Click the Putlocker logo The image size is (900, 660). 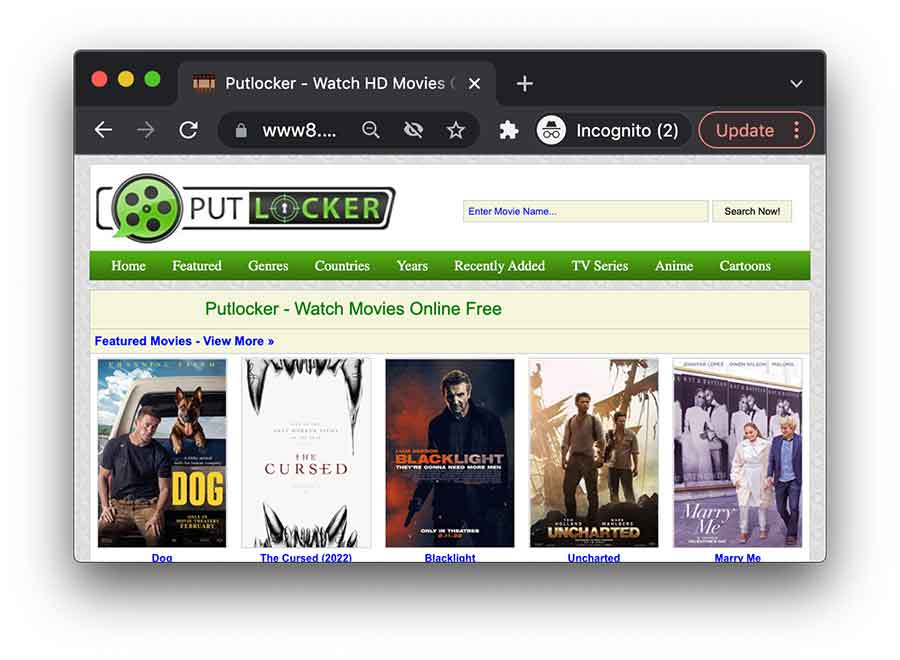click(246, 208)
